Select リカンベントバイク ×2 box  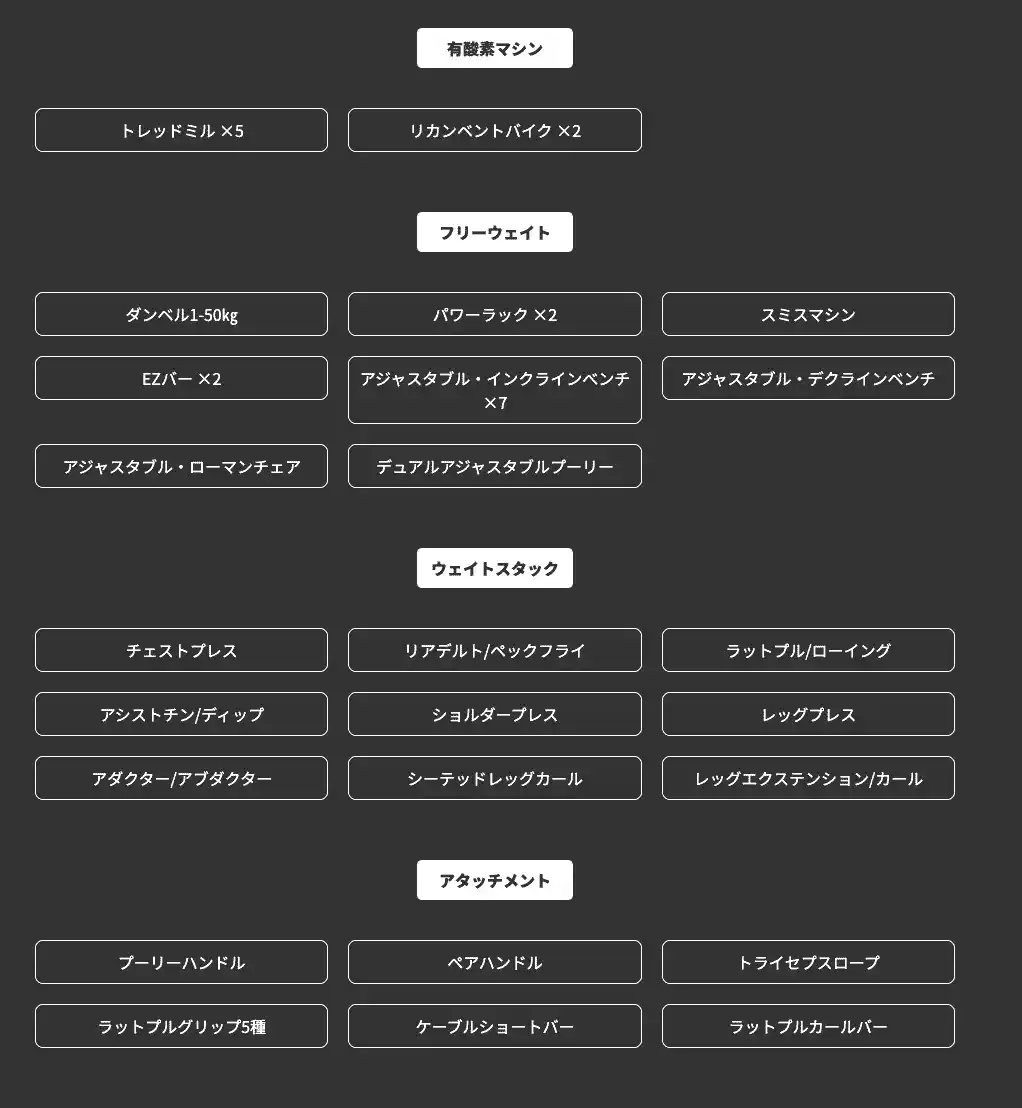click(494, 130)
